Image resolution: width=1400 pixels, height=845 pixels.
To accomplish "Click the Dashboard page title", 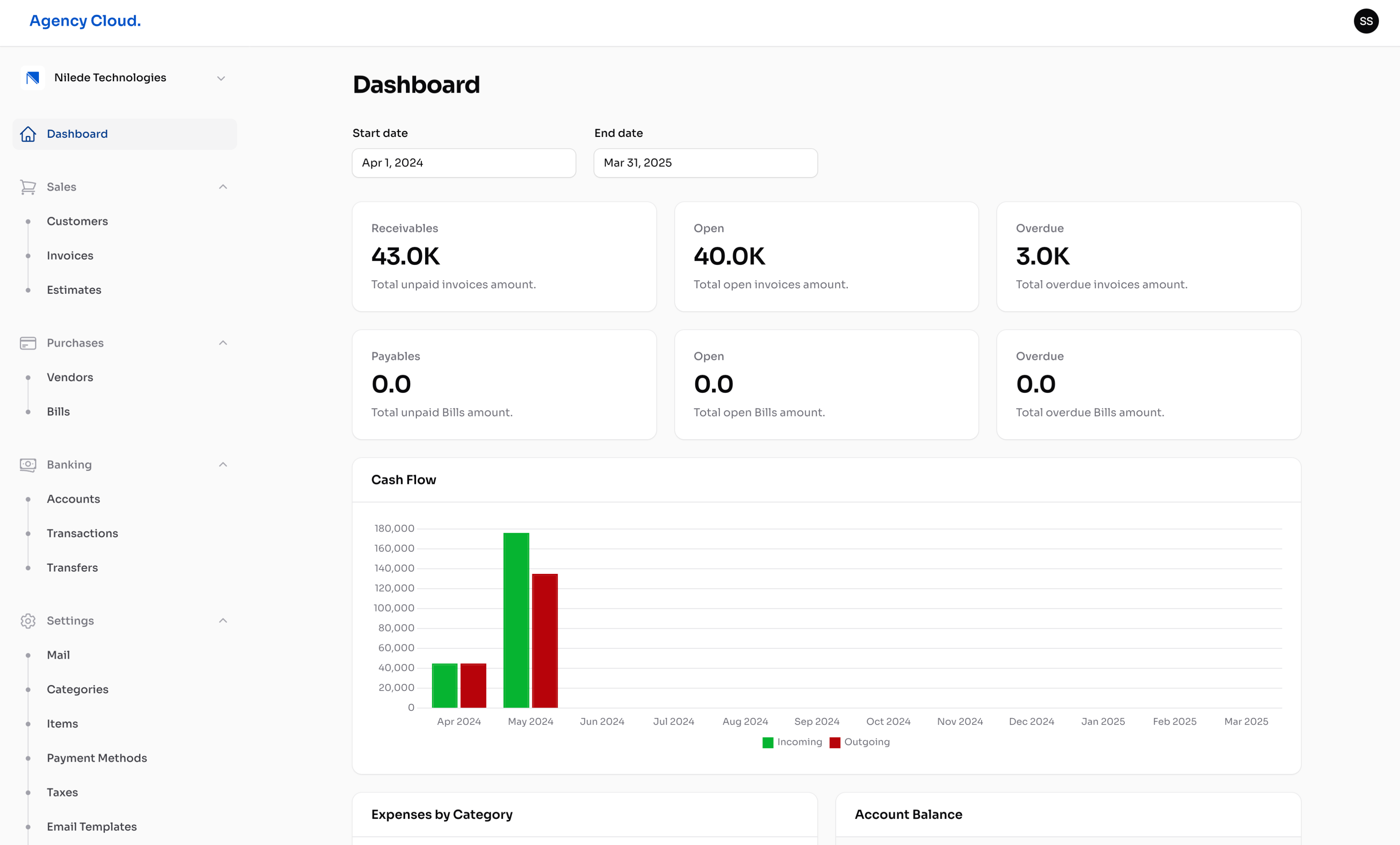I will click(x=416, y=85).
